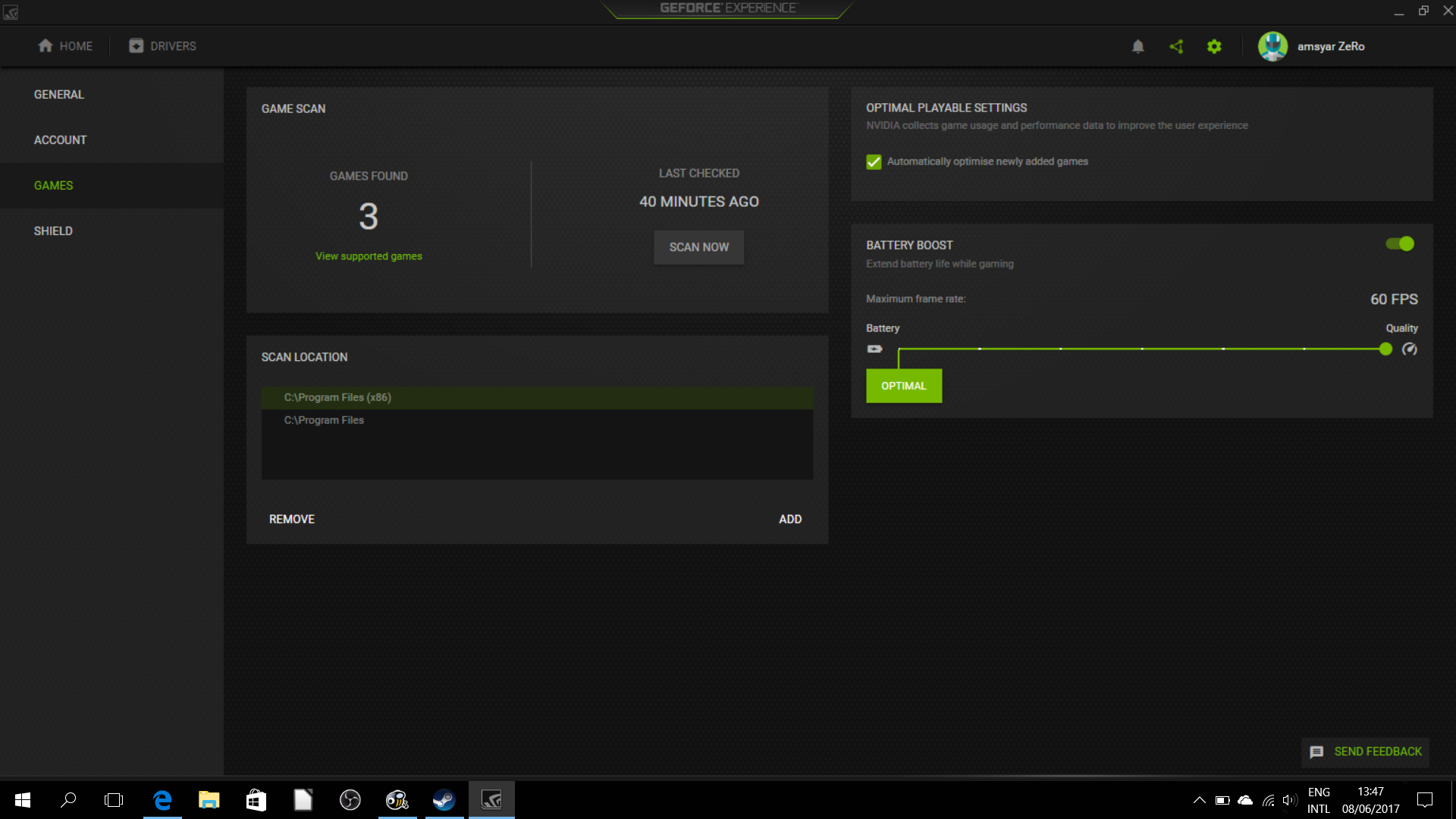Open the Drivers tab

[162, 46]
